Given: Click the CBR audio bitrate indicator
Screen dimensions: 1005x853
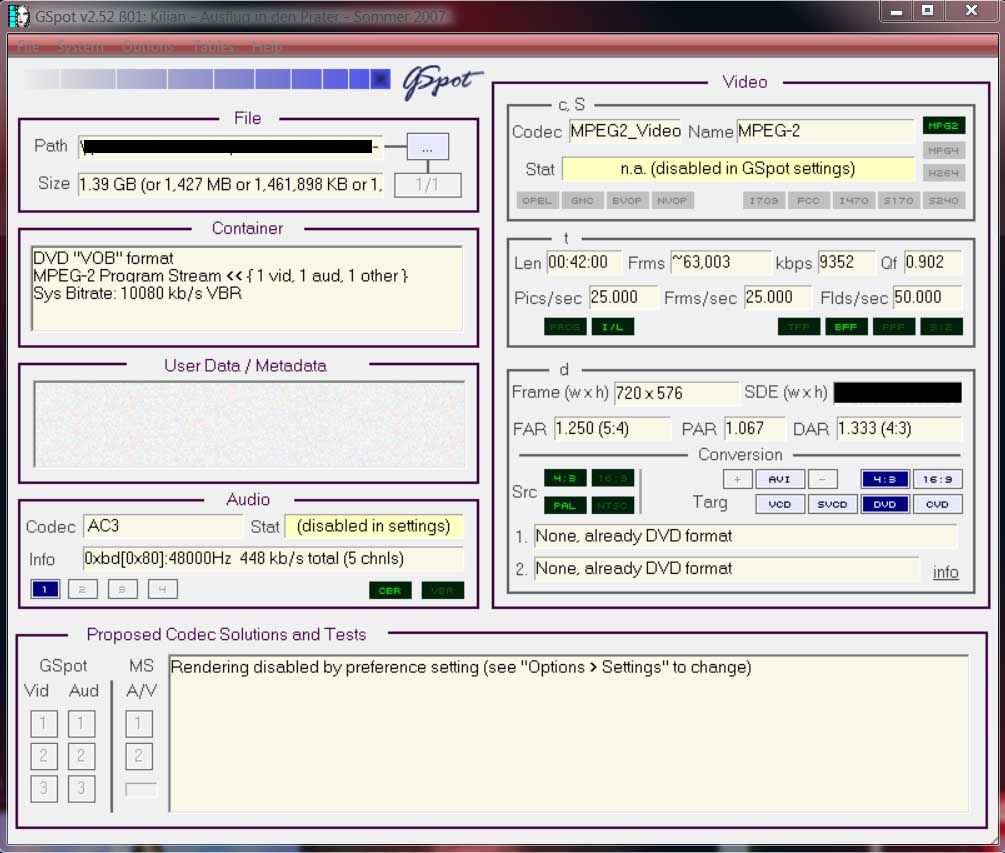Looking at the screenshot, I should 390,590.
